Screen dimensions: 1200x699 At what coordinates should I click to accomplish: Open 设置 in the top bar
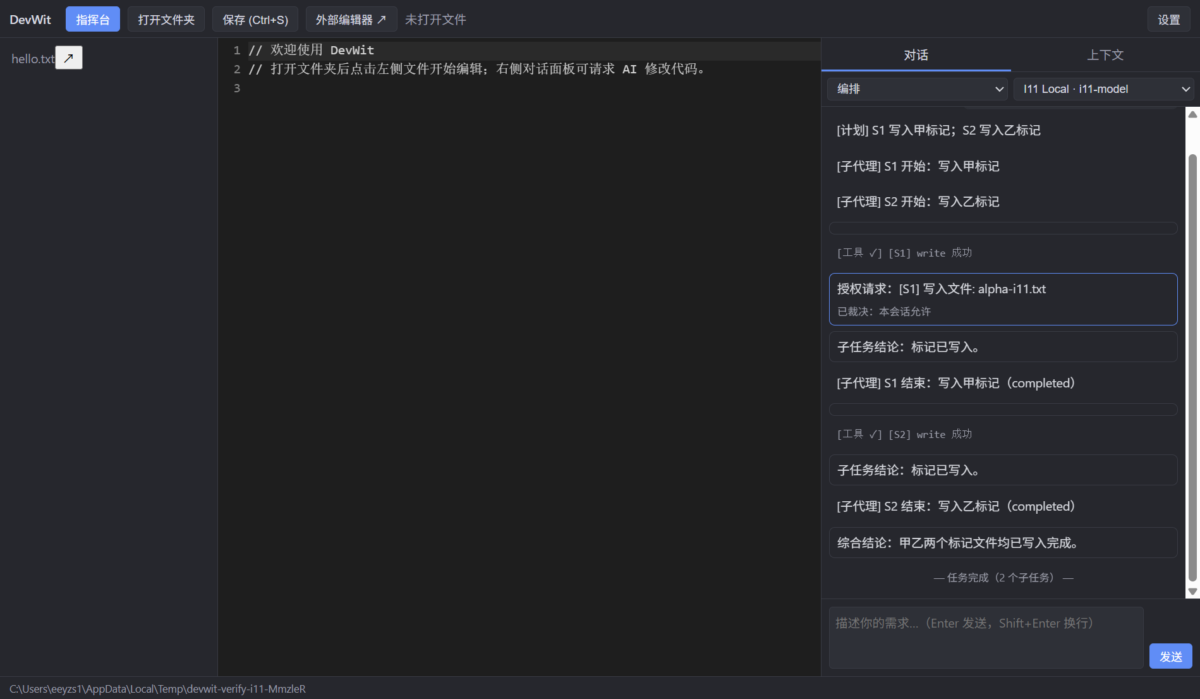[1169, 19]
